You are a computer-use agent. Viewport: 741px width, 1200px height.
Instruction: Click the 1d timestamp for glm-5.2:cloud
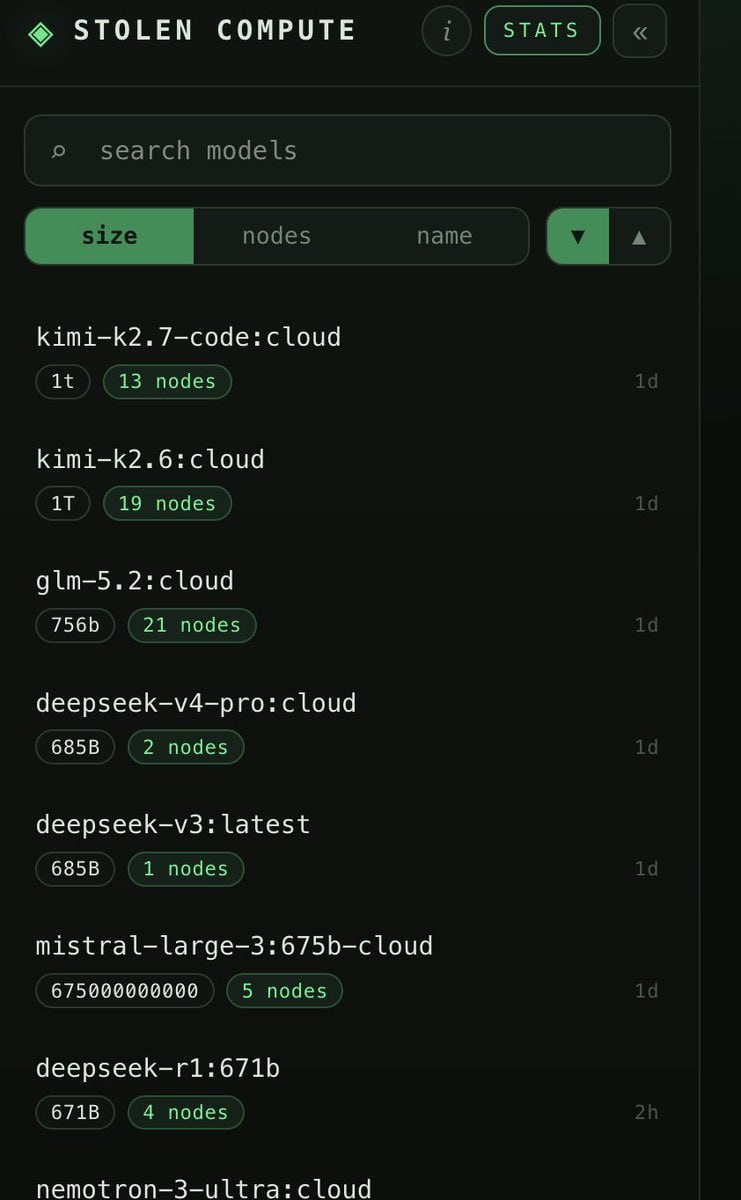pyautogui.click(x=646, y=625)
